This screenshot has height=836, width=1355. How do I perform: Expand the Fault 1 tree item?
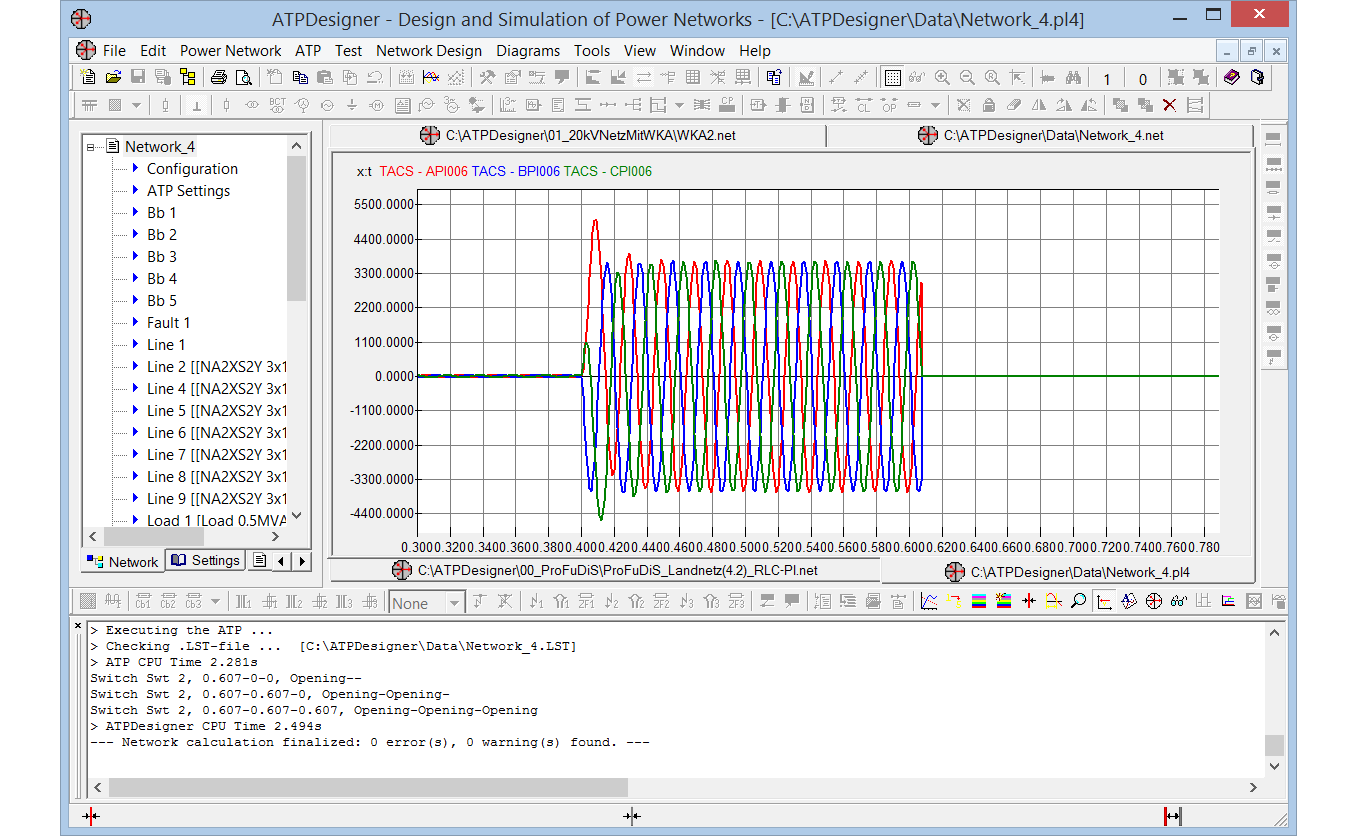136,322
